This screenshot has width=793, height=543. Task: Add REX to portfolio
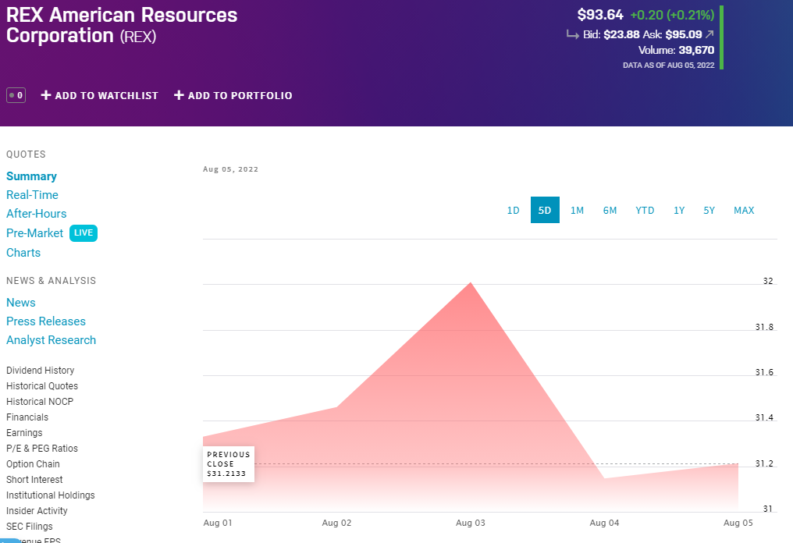(233, 95)
